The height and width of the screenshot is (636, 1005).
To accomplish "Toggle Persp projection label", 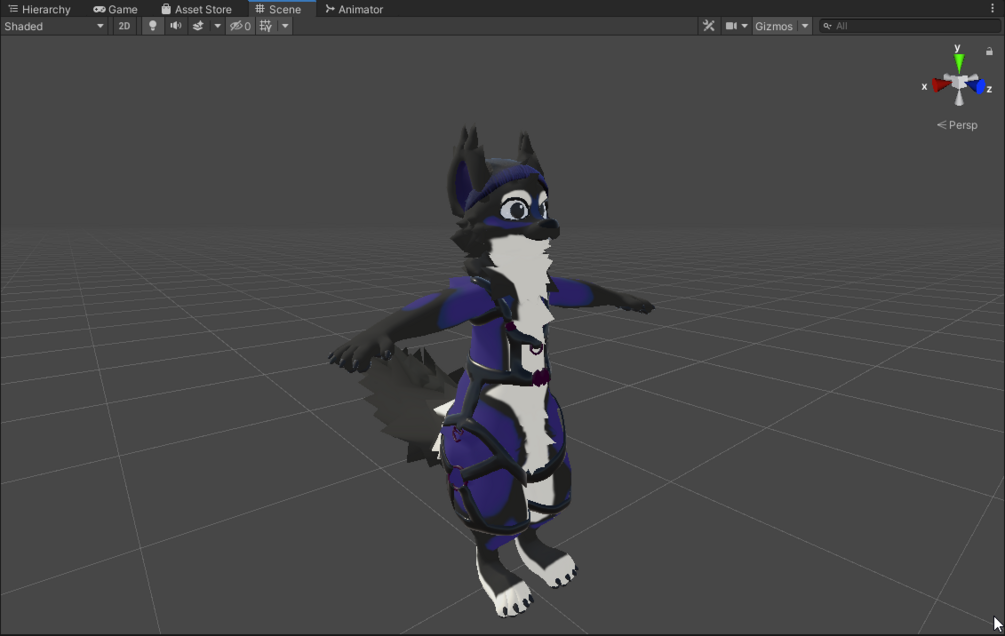I will point(957,125).
